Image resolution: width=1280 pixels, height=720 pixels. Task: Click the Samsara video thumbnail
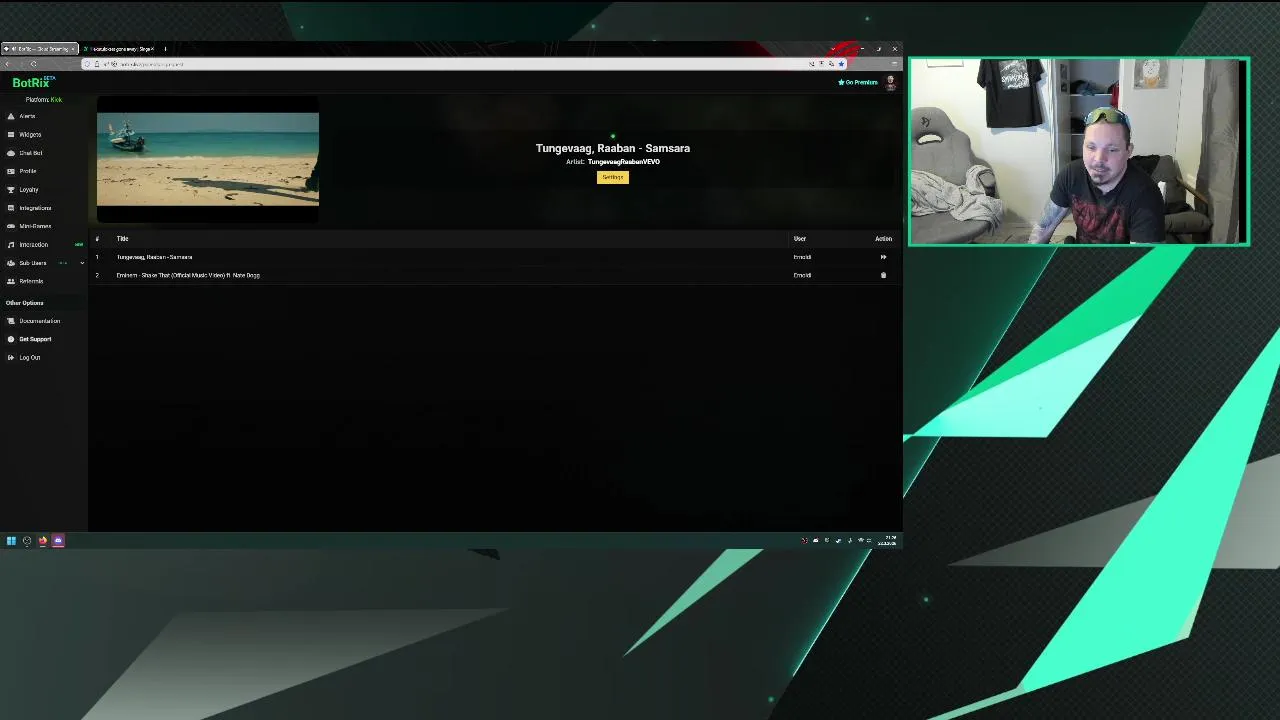point(208,159)
